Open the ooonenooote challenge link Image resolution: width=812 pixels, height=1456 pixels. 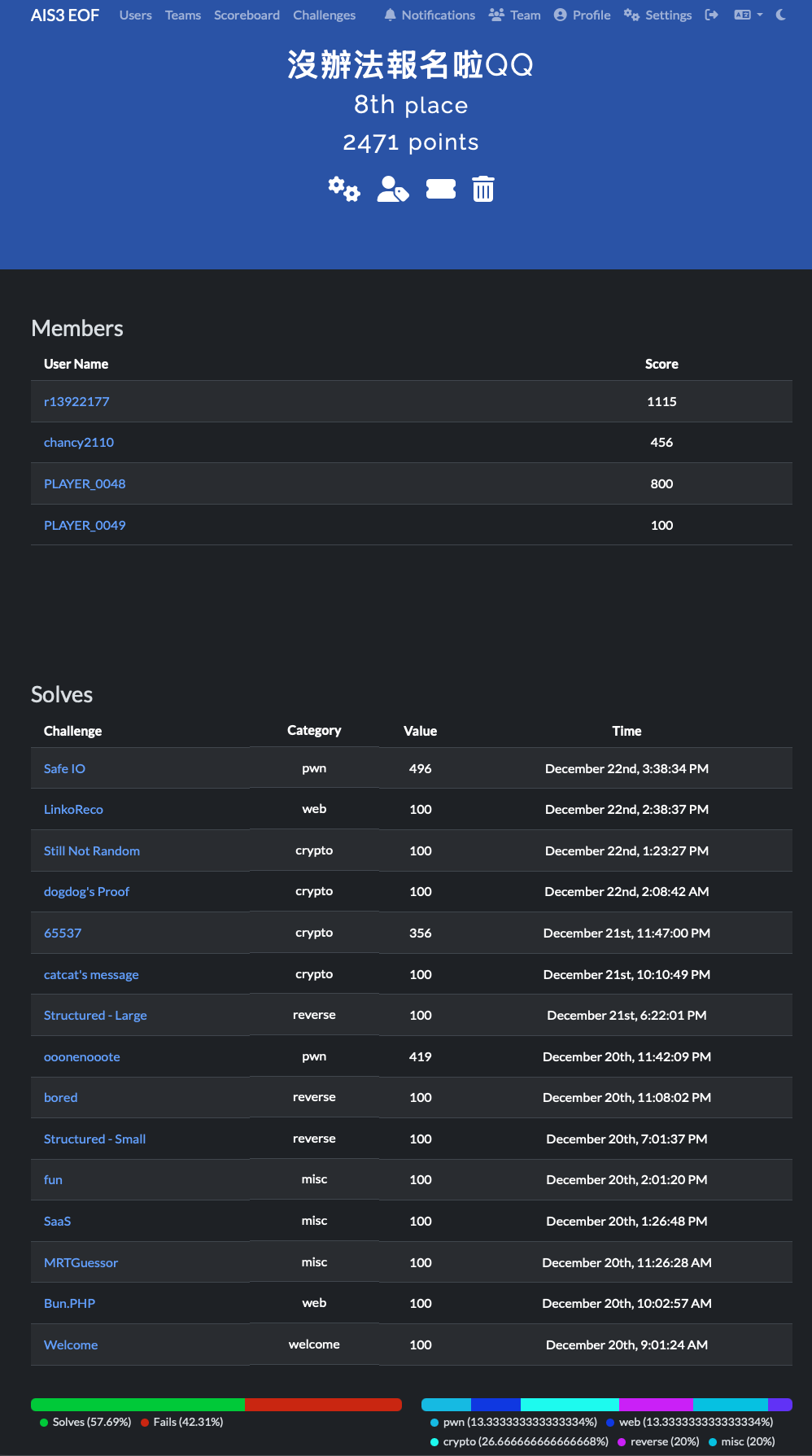81,1056
